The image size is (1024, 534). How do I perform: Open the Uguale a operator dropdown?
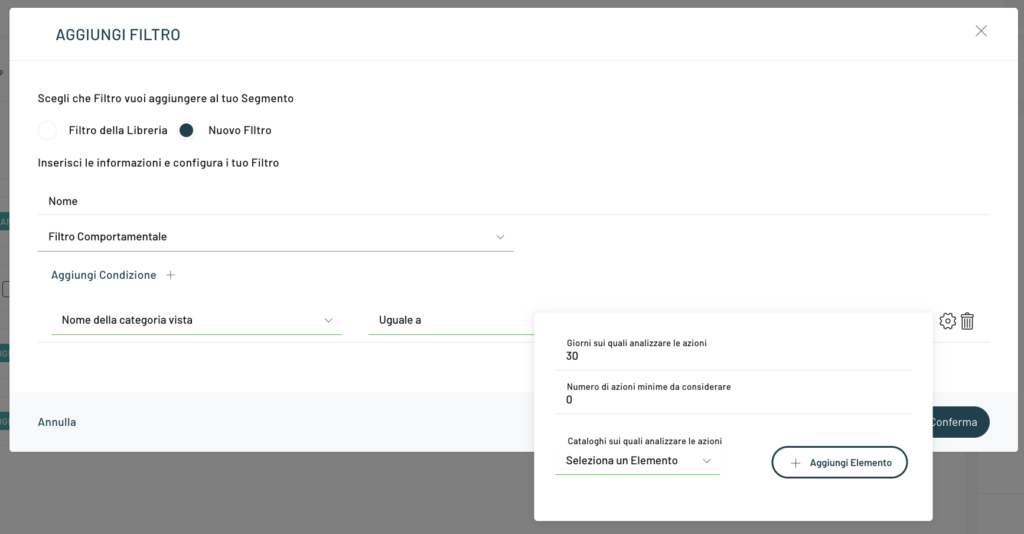tap(450, 320)
